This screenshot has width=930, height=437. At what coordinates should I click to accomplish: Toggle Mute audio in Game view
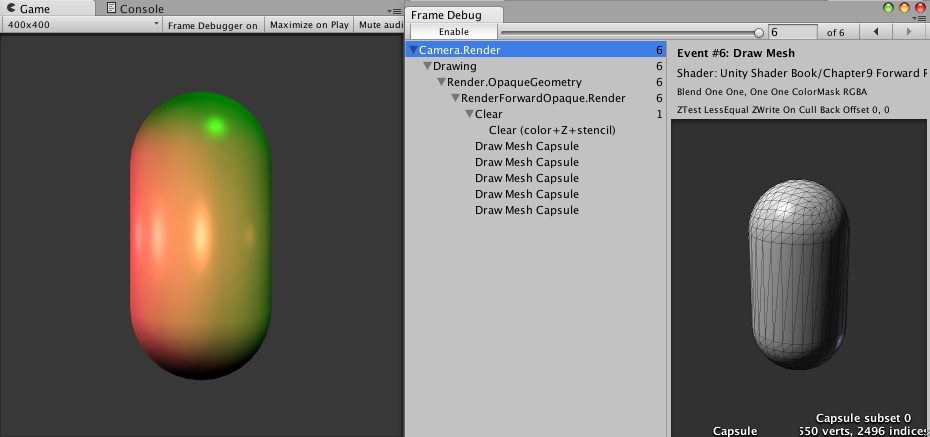pos(379,25)
